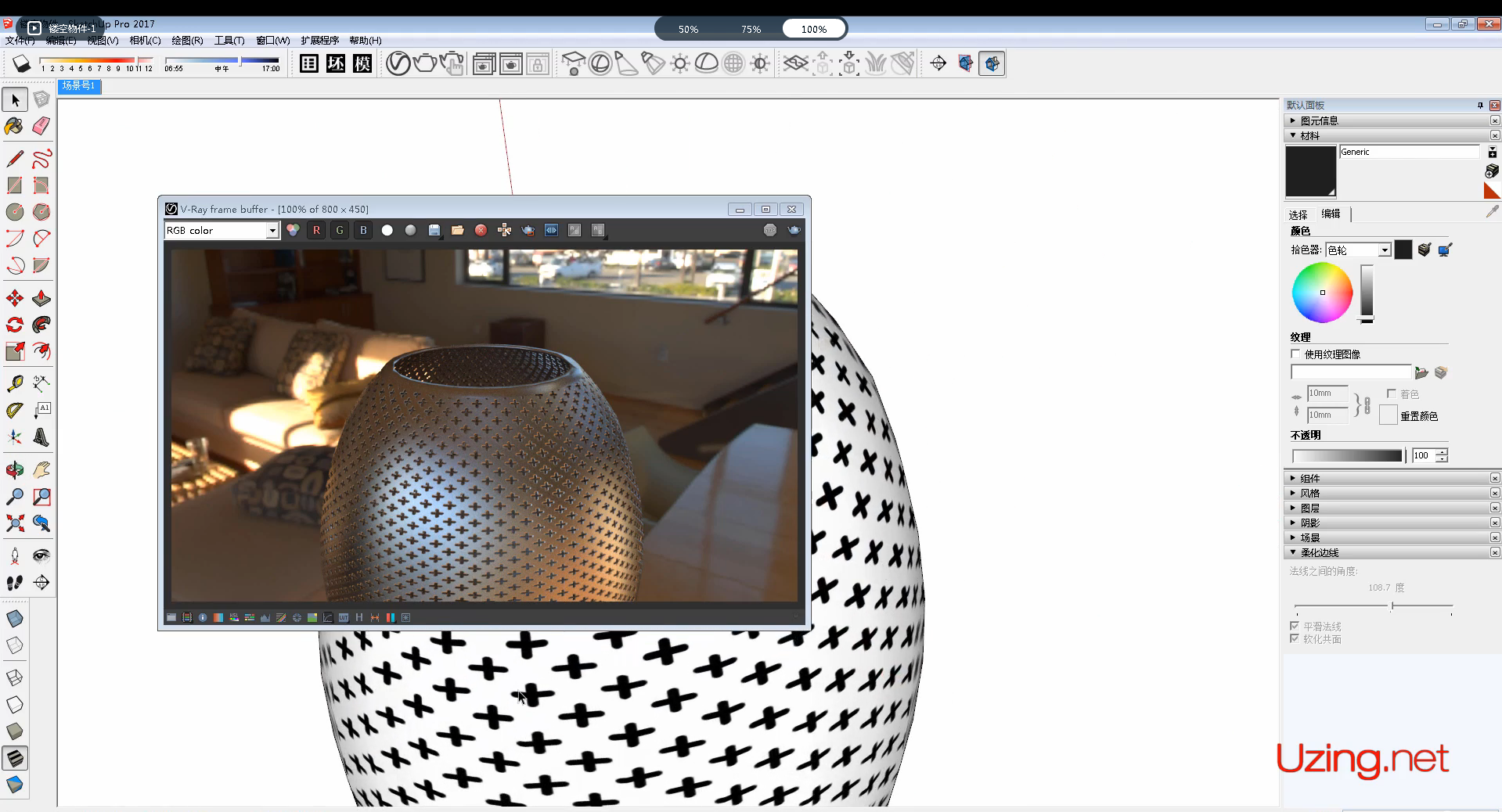1502x812 pixels.
Task: Set zoom to 75%
Action: click(x=751, y=29)
